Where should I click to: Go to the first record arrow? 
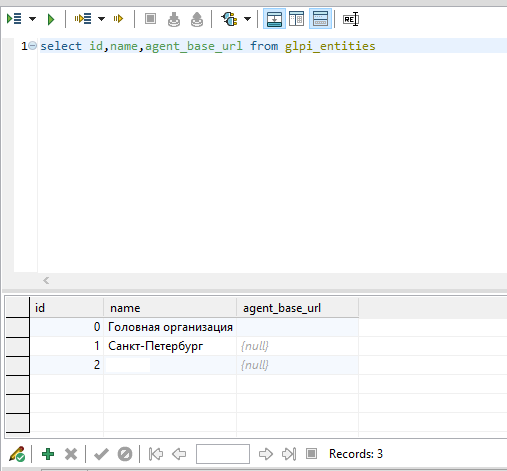[156, 454]
